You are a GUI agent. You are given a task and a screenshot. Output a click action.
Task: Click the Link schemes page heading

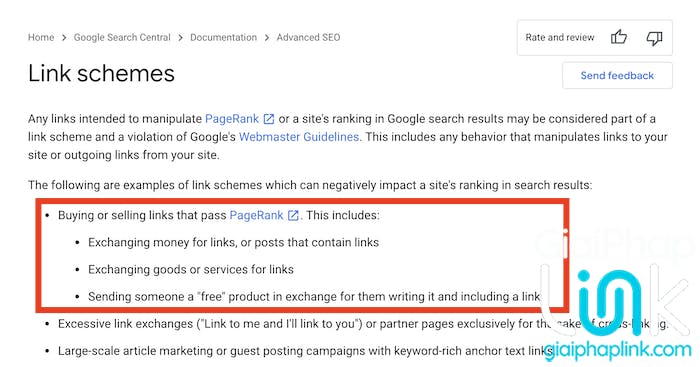[x=101, y=73]
